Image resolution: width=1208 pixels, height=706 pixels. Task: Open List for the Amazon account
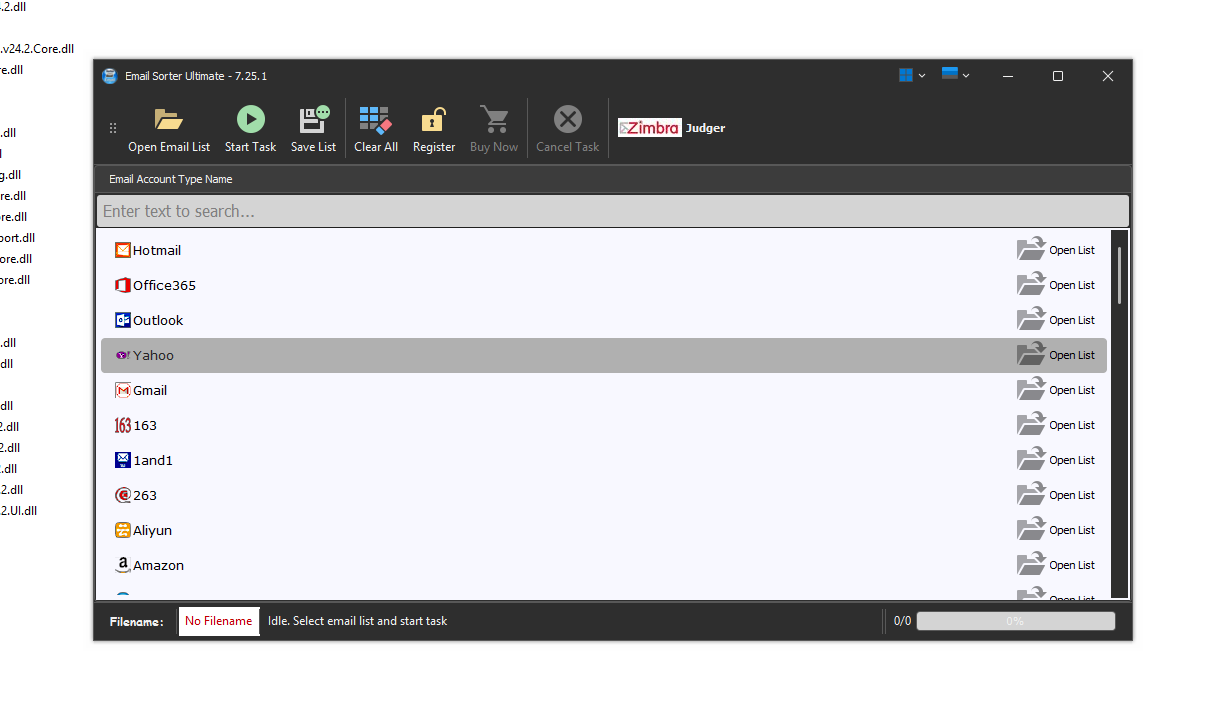pyautogui.click(x=1055, y=565)
